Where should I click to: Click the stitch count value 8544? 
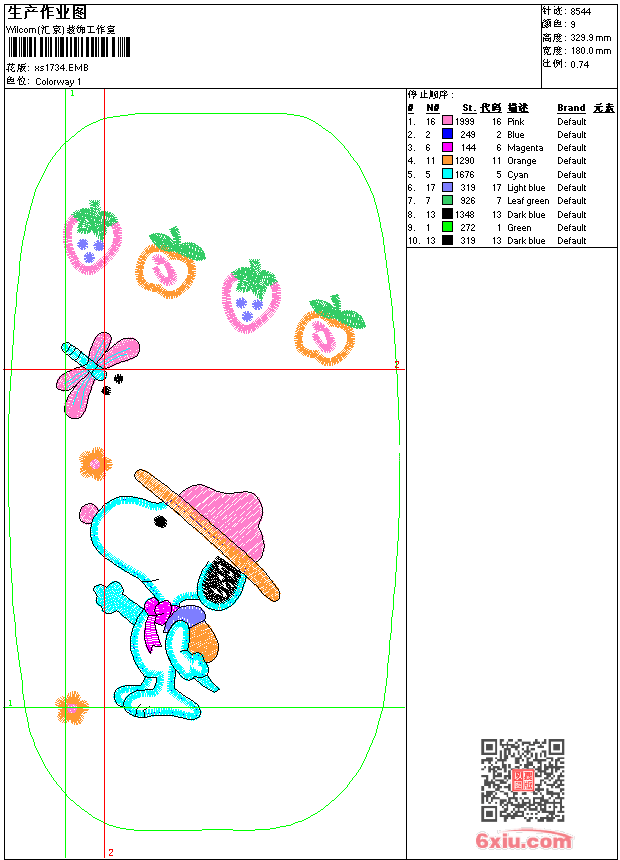580,12
